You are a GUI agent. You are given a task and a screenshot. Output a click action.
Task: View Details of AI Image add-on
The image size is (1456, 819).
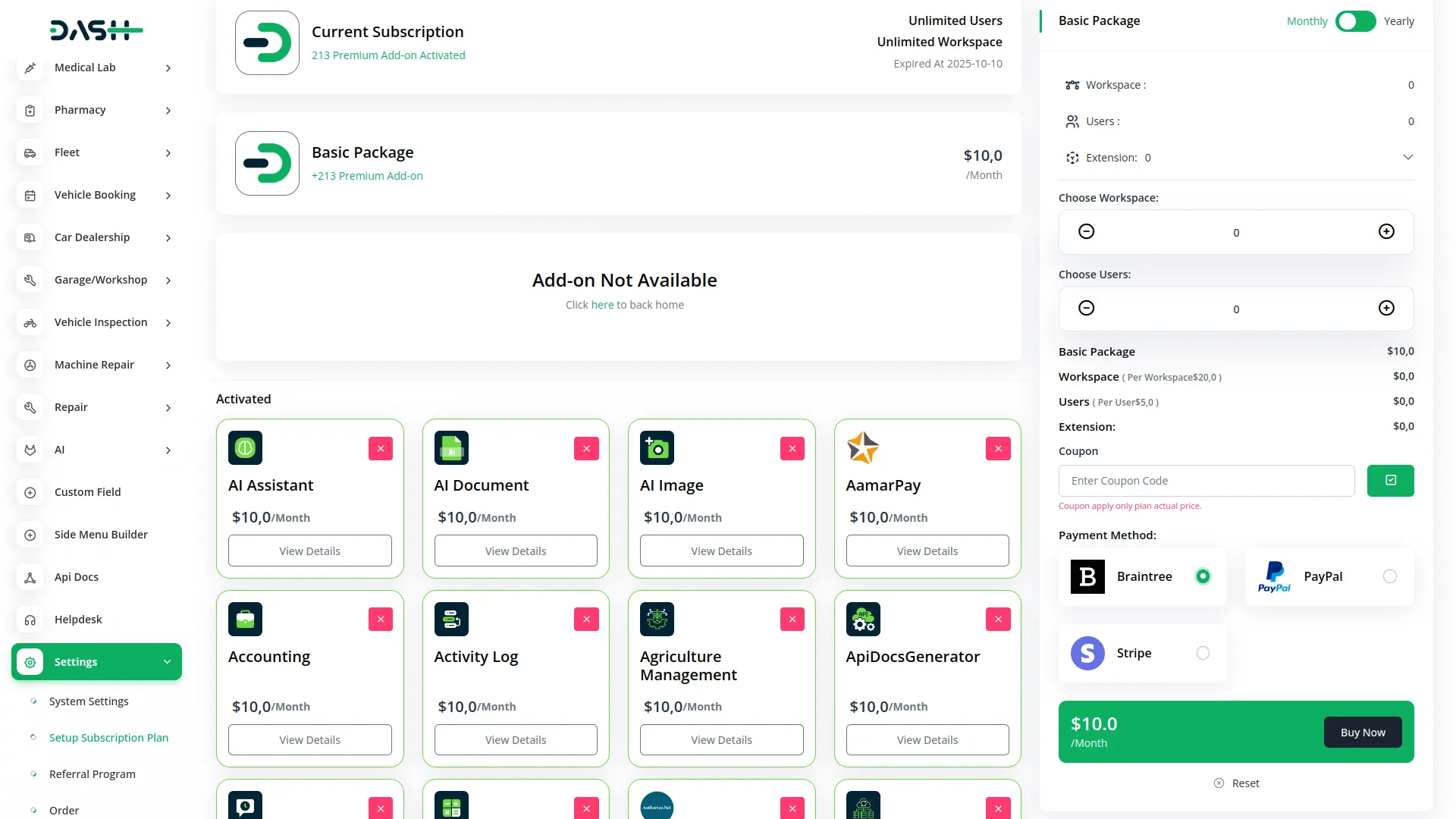[721, 551]
